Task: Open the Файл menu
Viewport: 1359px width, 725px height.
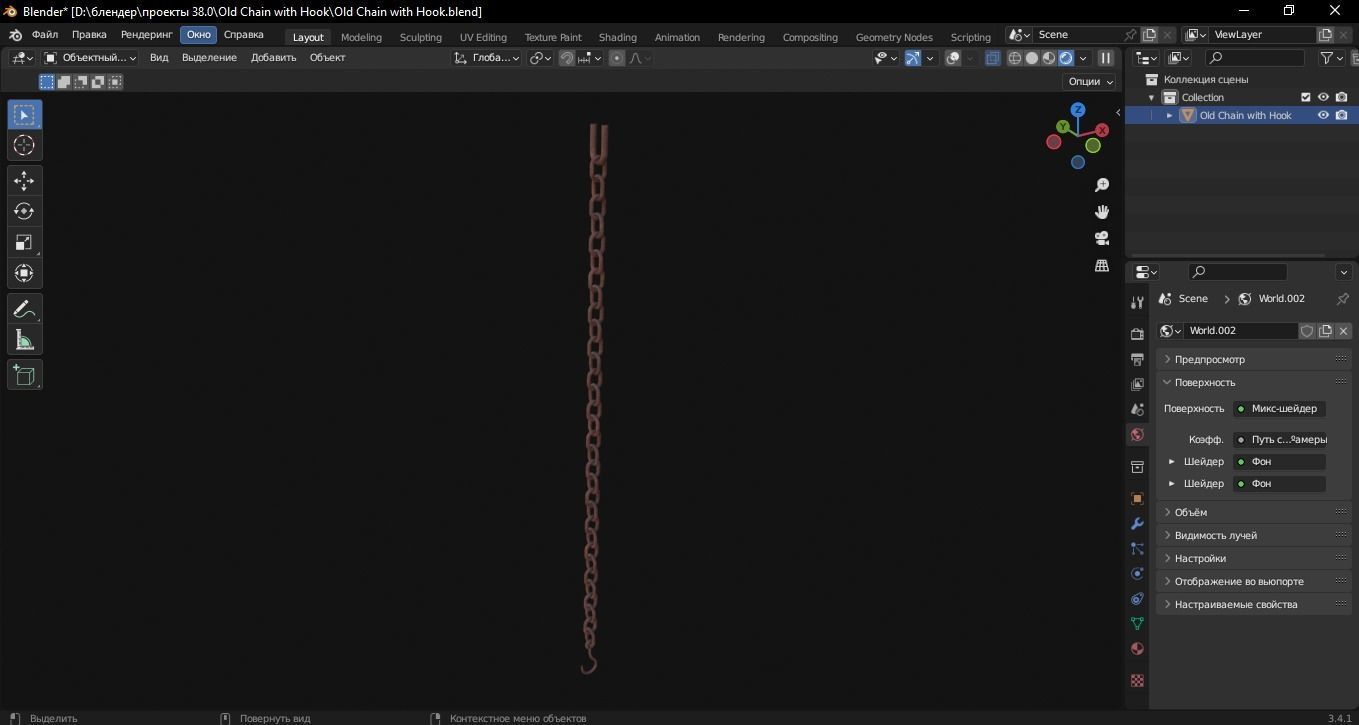Action: coord(45,34)
